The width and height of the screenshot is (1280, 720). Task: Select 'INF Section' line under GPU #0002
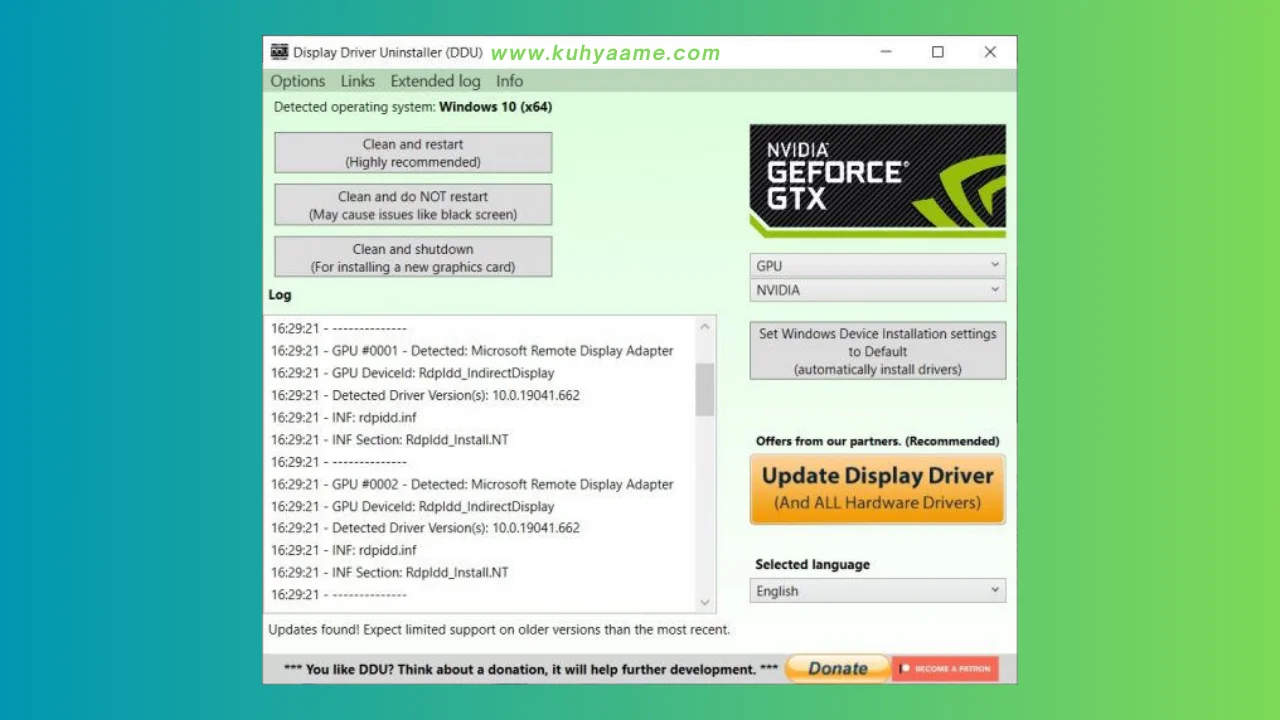pos(390,572)
